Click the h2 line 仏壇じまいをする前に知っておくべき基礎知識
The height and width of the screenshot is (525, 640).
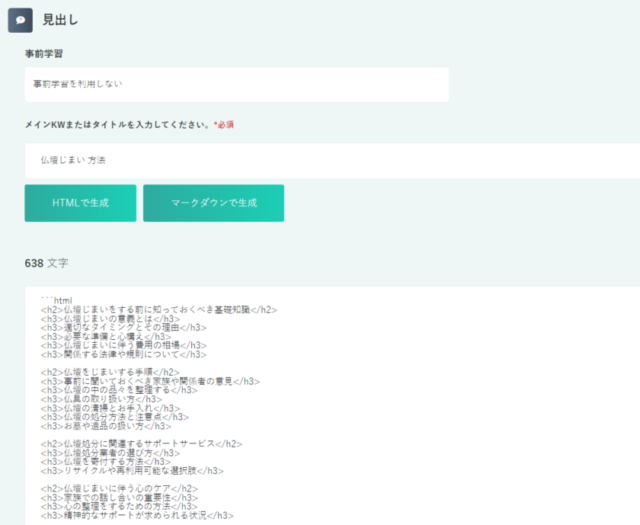[159, 310]
